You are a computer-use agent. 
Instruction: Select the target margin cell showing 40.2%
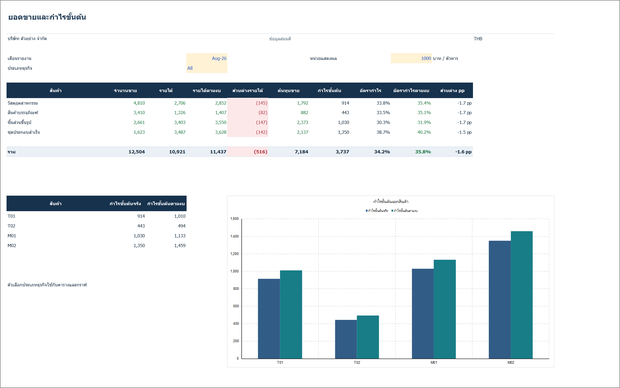point(411,132)
